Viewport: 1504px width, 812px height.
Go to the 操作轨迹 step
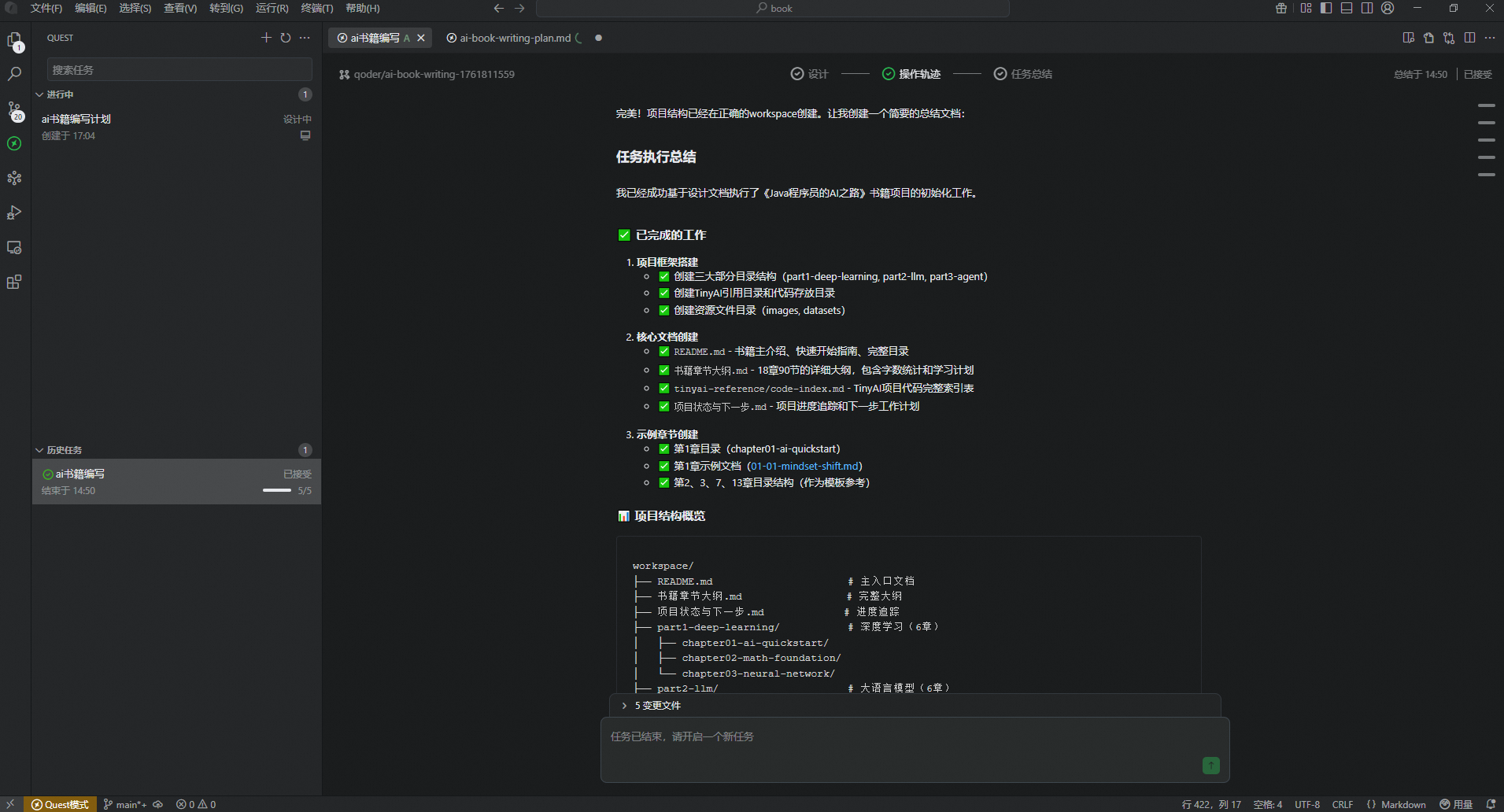pyautogui.click(x=911, y=74)
